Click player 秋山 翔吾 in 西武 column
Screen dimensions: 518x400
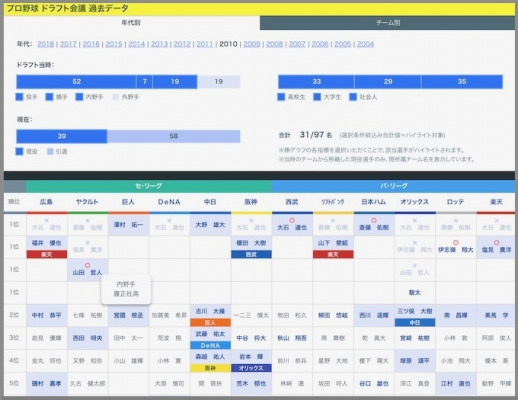tap(292, 338)
